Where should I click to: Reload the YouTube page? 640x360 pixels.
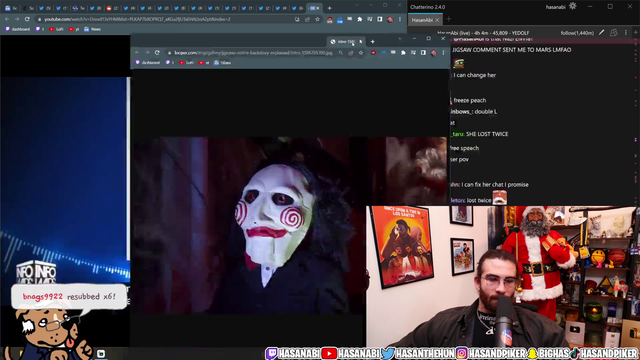point(27,19)
